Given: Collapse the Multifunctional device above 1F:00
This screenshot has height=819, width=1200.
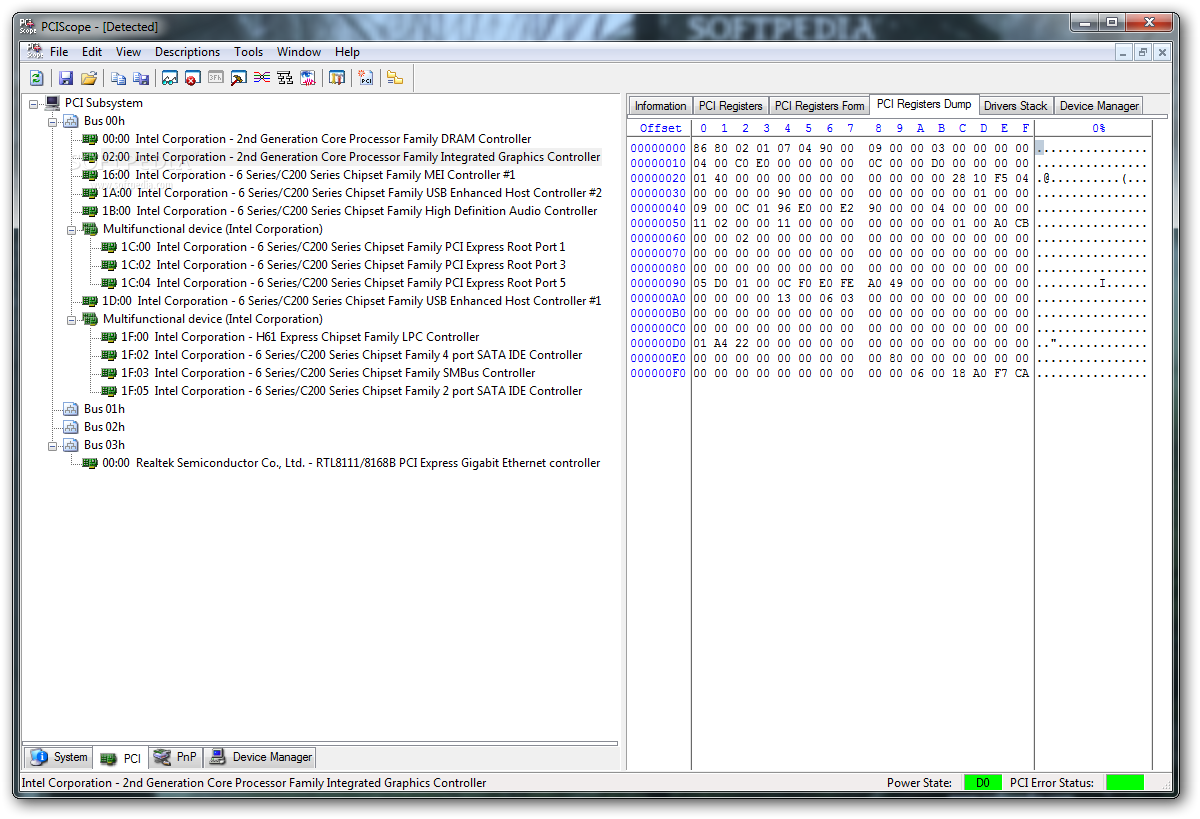Looking at the screenshot, I should point(72,319).
